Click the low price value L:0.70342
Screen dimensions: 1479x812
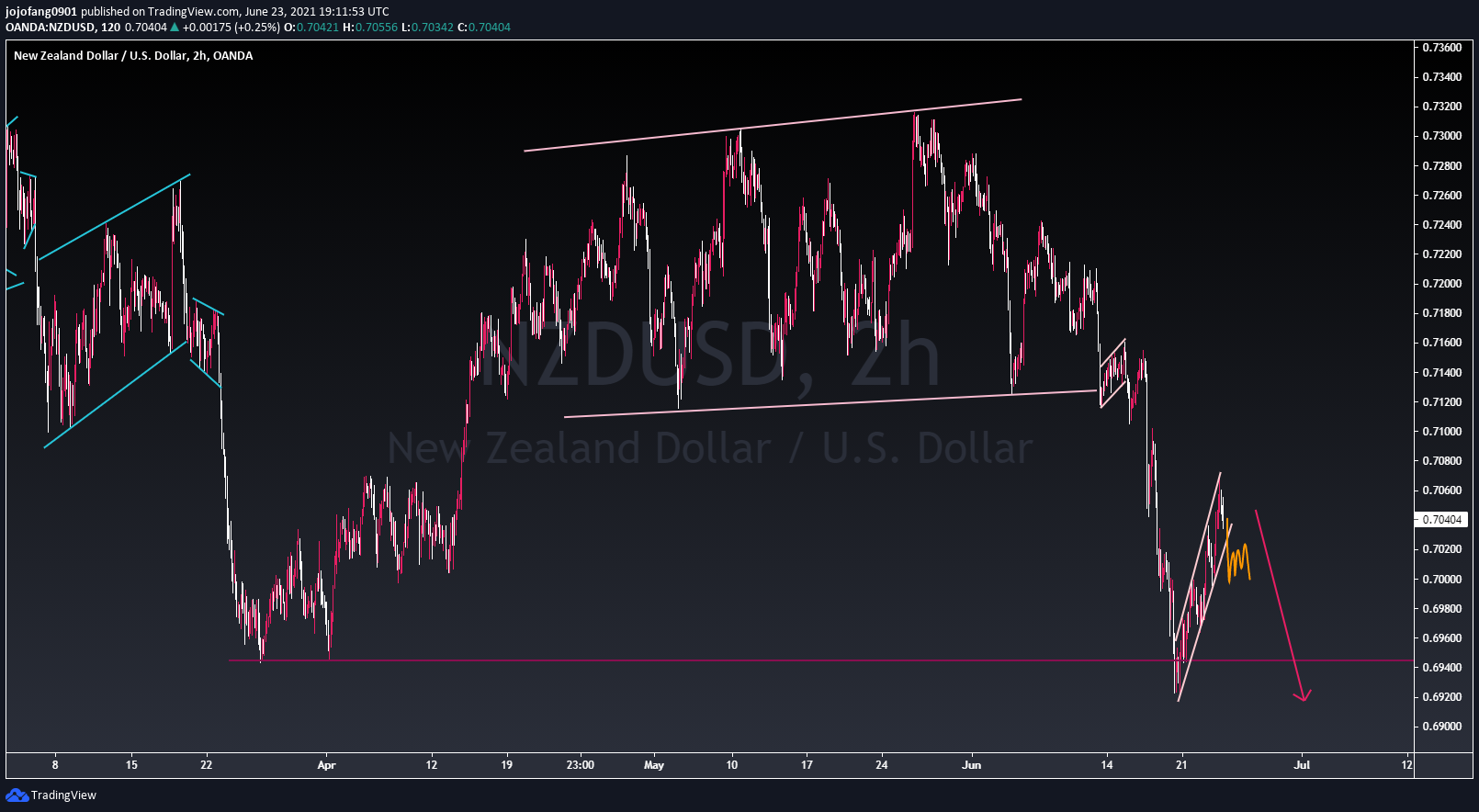point(427,28)
